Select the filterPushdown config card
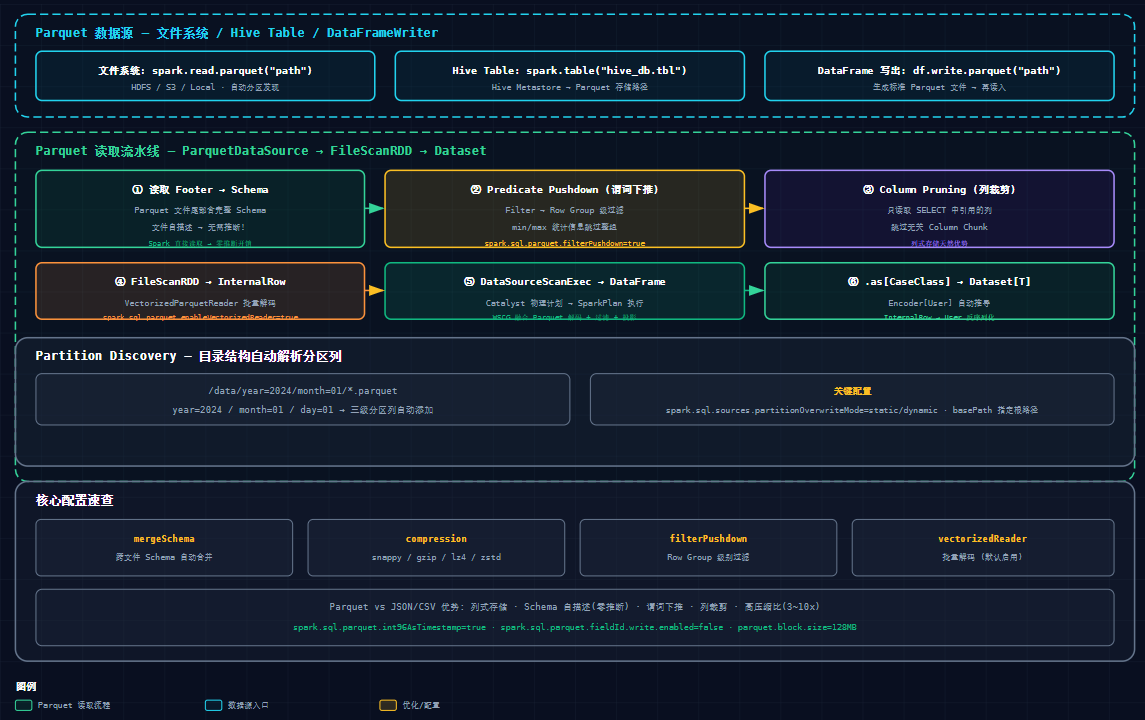This screenshot has width=1145, height=720. [x=708, y=548]
